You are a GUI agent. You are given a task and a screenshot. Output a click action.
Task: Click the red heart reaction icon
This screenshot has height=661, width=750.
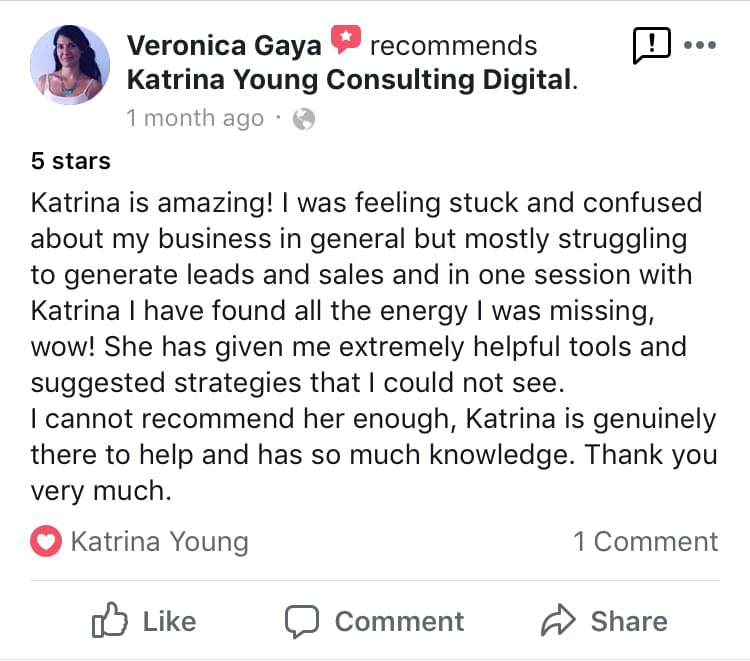pyautogui.click(x=46, y=542)
